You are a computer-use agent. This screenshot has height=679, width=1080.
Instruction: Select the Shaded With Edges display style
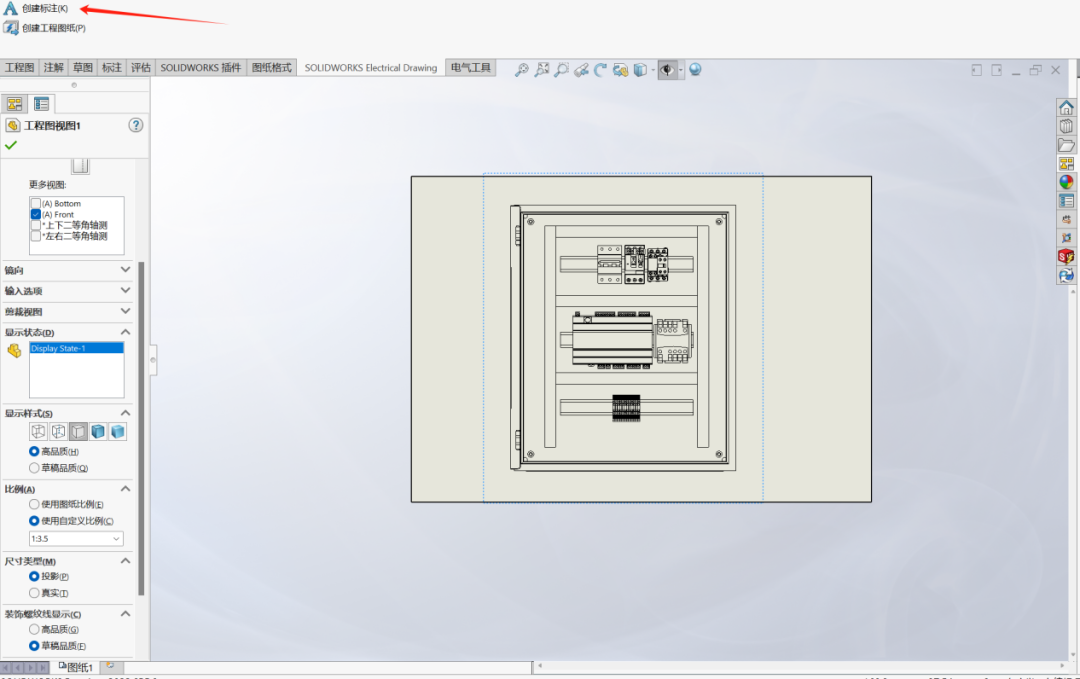point(98,431)
